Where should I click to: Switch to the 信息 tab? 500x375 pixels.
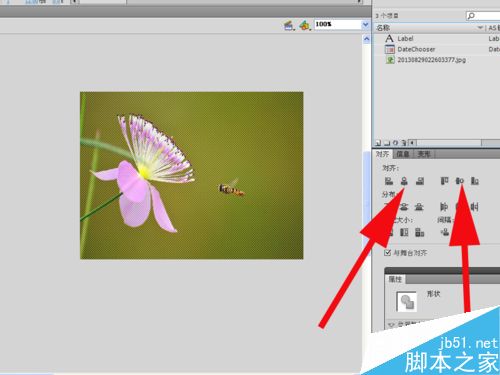[x=403, y=154]
